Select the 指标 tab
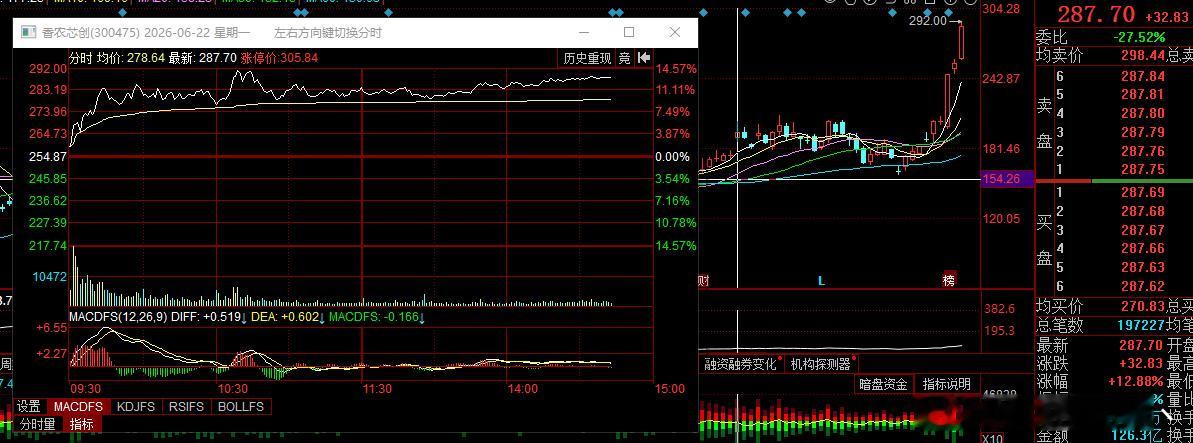The height and width of the screenshot is (443, 1193). 81,424
